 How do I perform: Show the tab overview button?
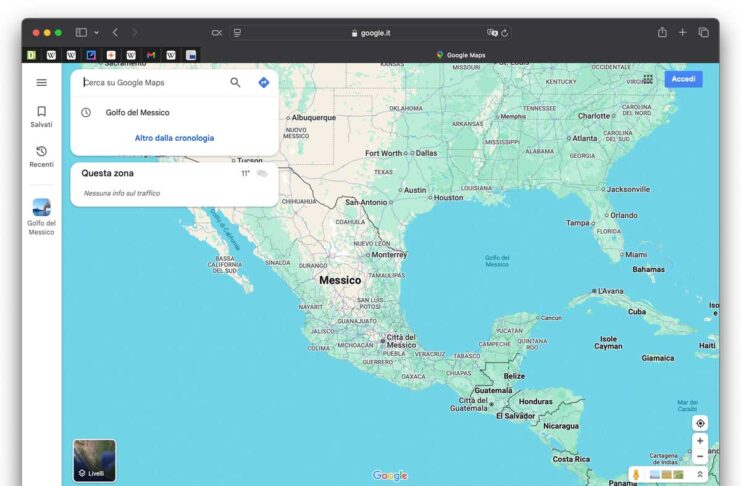703,32
